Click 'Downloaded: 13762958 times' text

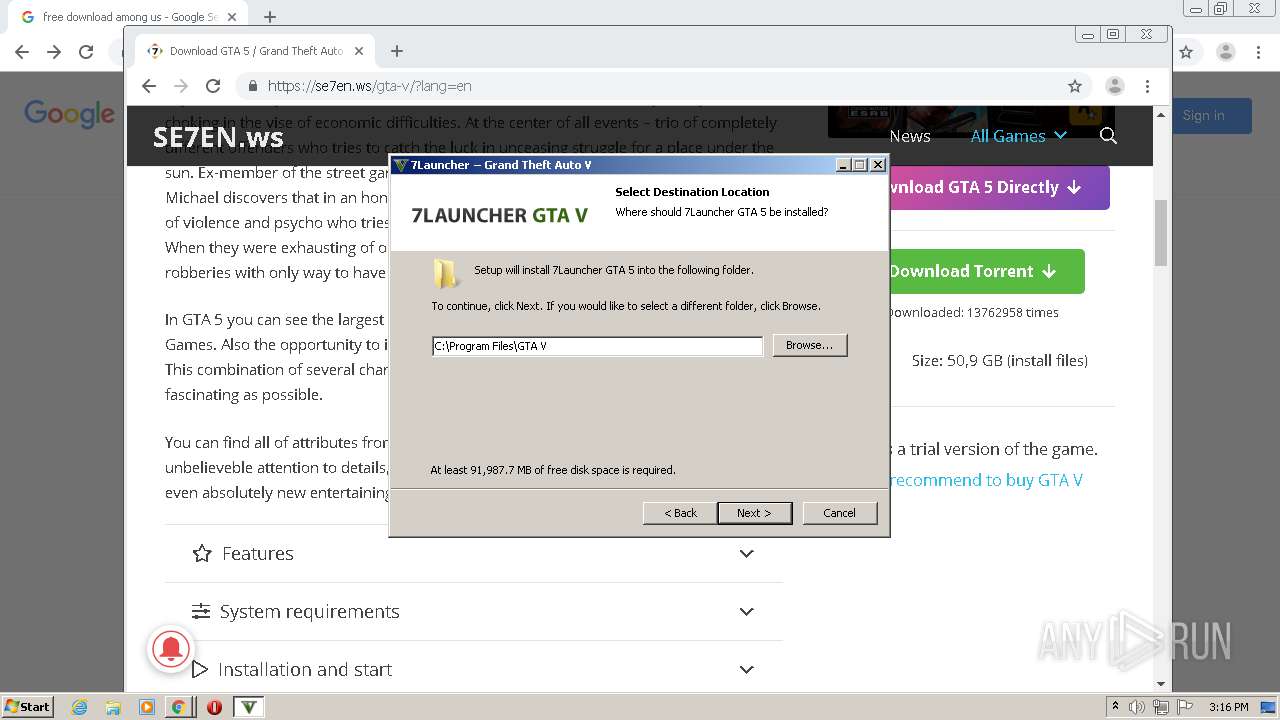pyautogui.click(x=974, y=312)
